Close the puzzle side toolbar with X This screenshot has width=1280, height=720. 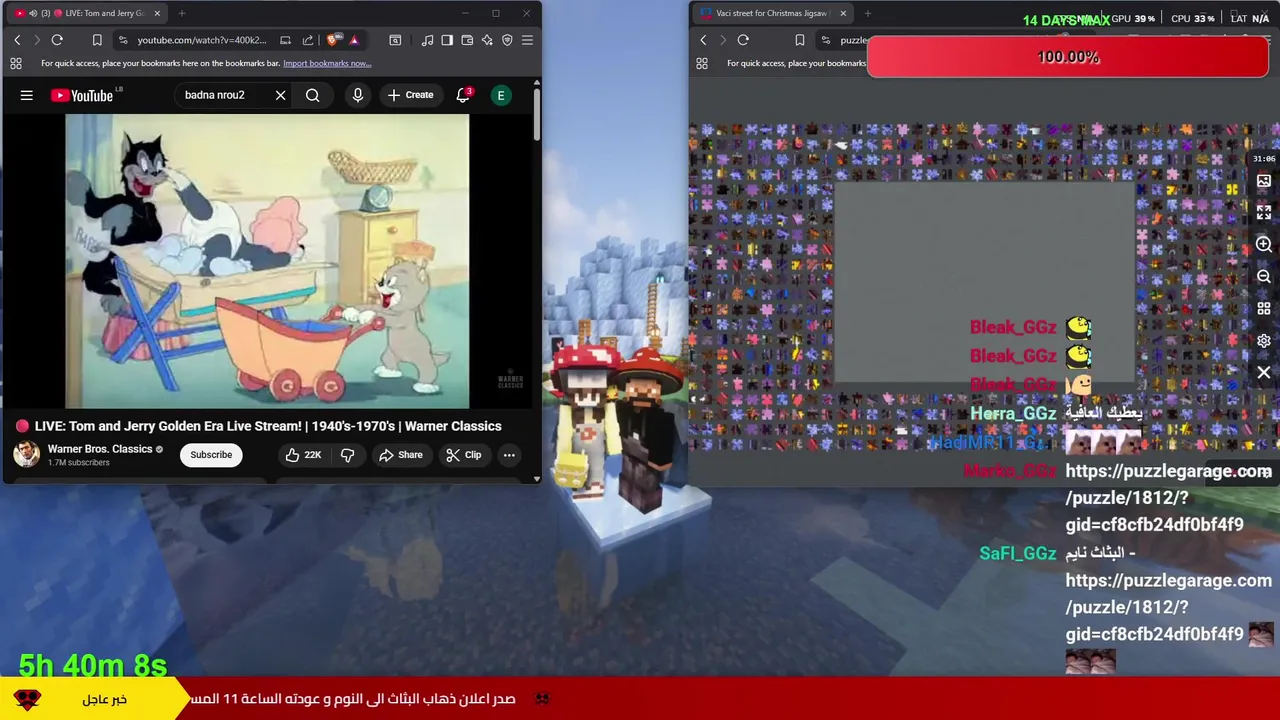[1264, 373]
